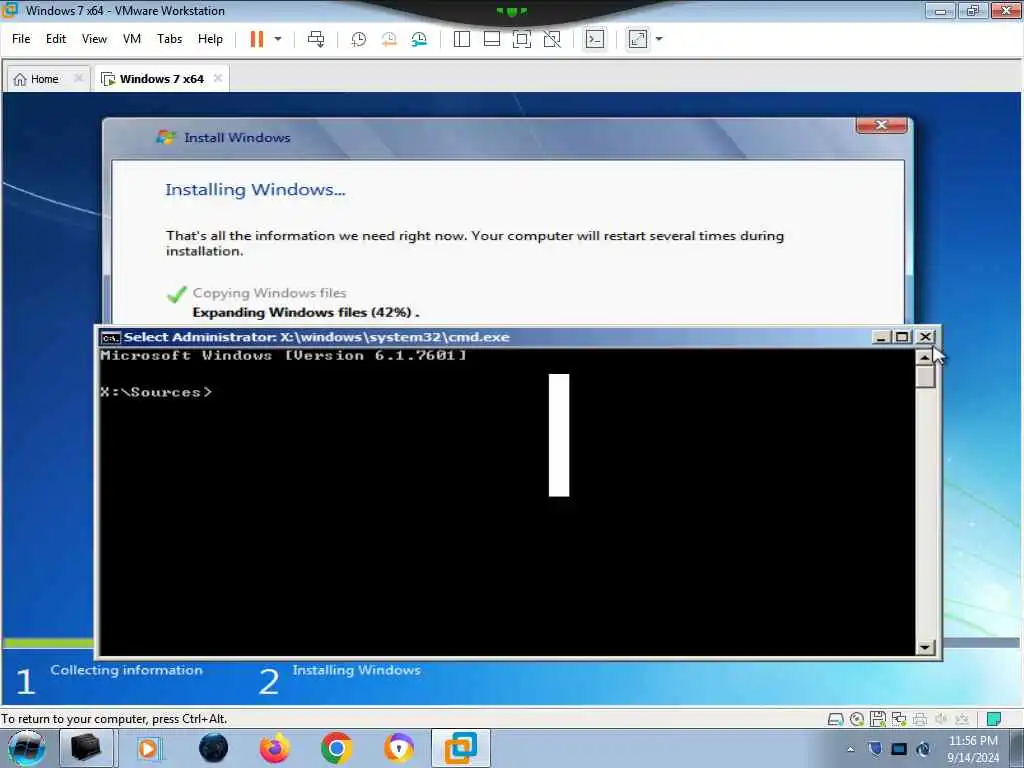1024x768 pixels.
Task: Click the floppy drive status icon
Action: click(878, 720)
